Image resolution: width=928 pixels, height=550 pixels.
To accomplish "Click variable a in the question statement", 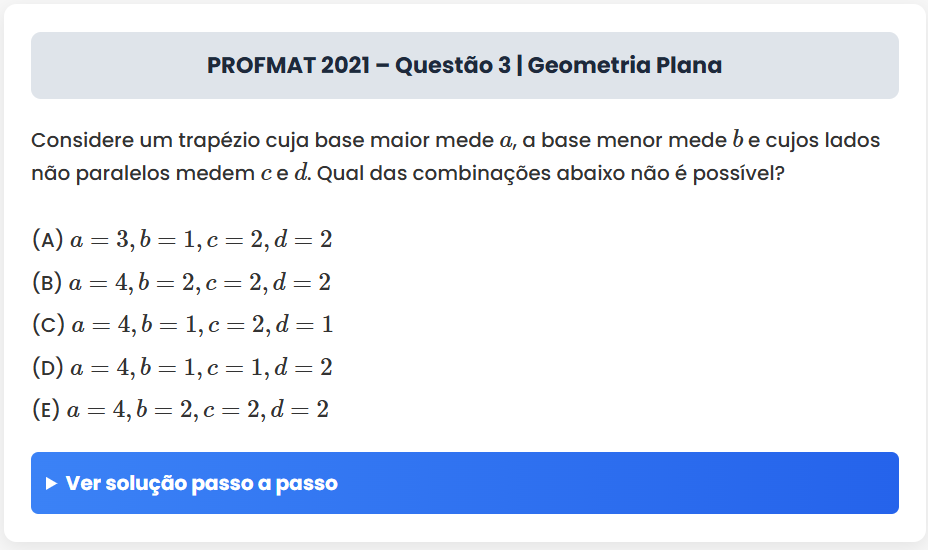I will click(505, 140).
